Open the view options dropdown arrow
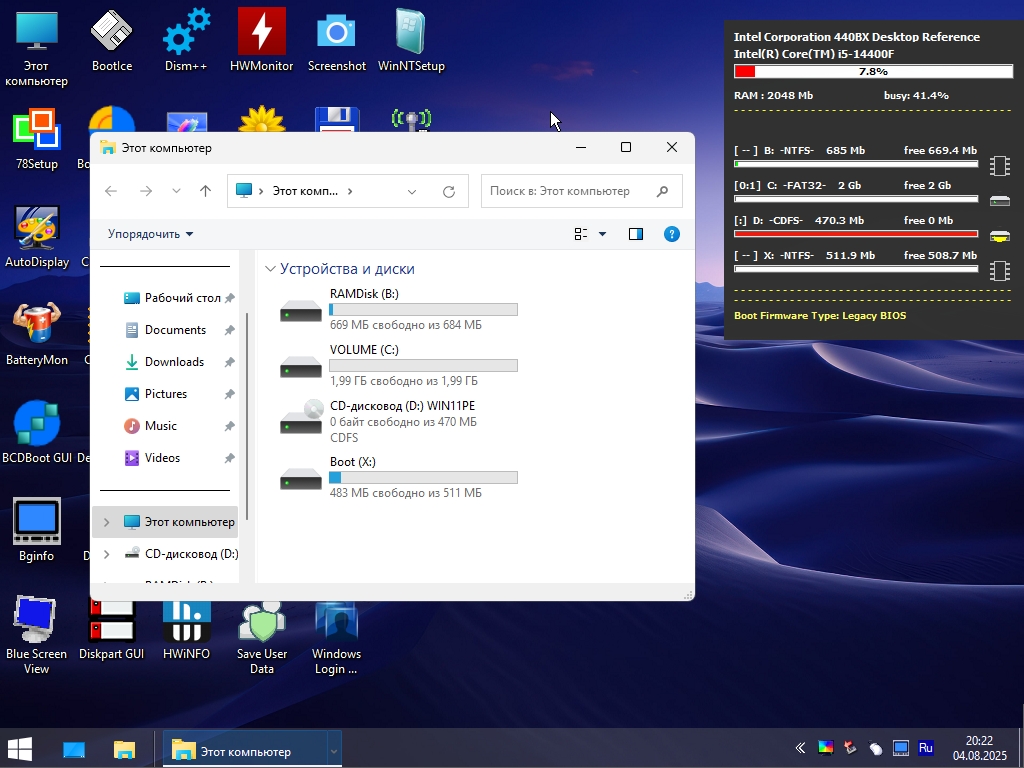The image size is (1024, 768). [602, 234]
